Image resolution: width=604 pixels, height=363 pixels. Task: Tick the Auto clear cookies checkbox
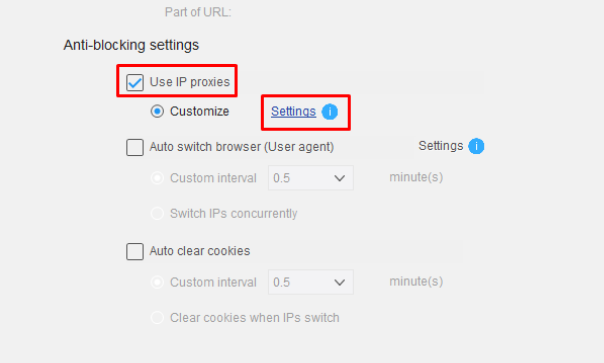(135, 251)
